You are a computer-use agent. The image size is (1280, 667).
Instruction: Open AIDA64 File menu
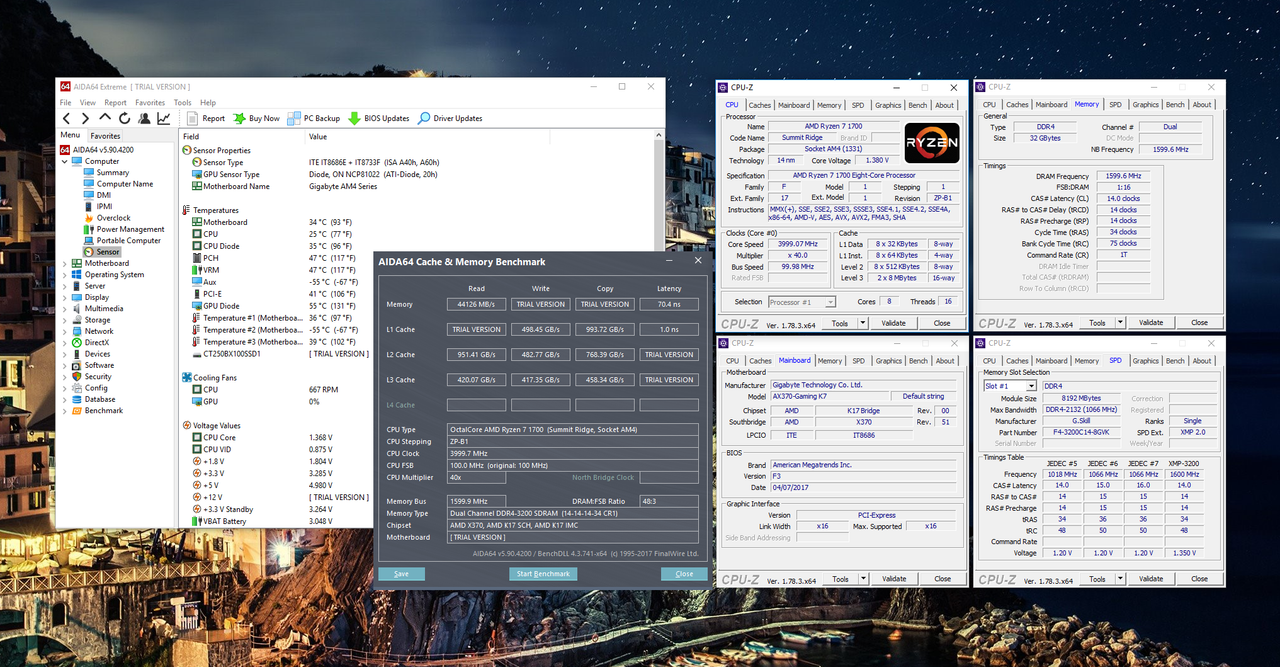tap(65, 102)
